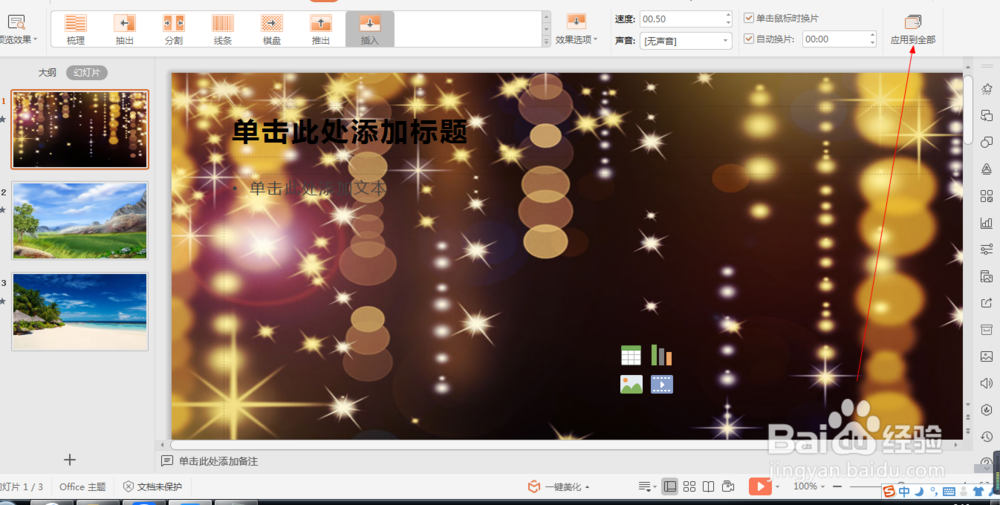Click Office 主题 in status bar
The image size is (1000, 505).
pos(82,487)
